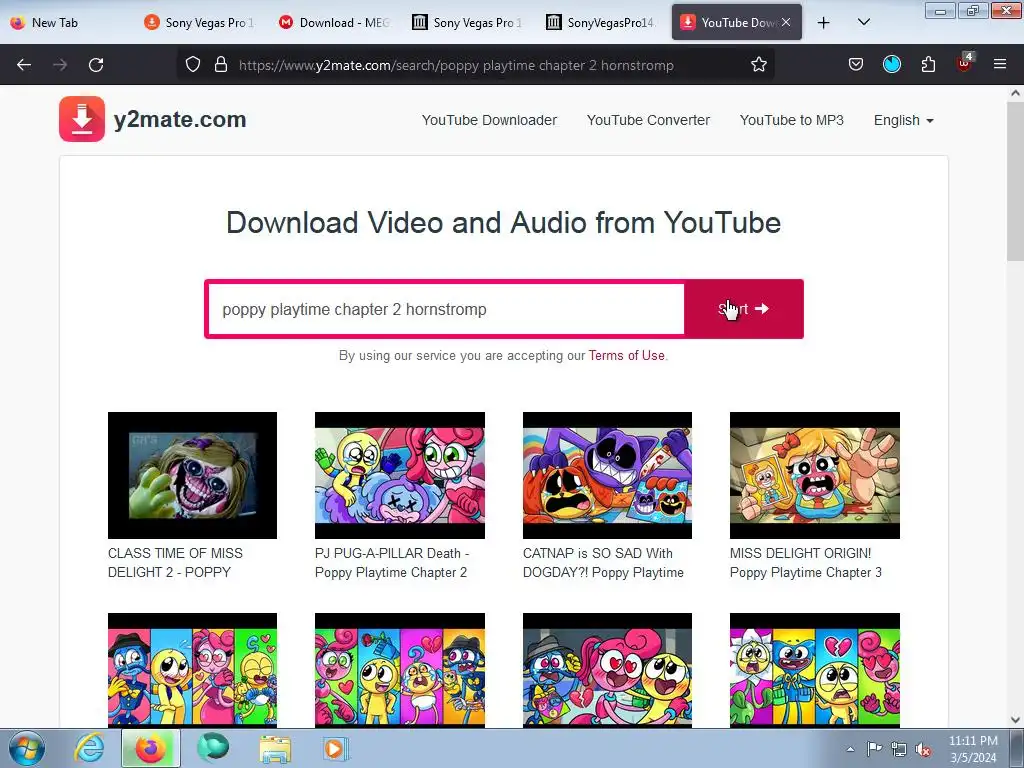The width and height of the screenshot is (1024, 768).
Task: Open the extensions puzzle-piece icon
Action: (928, 64)
